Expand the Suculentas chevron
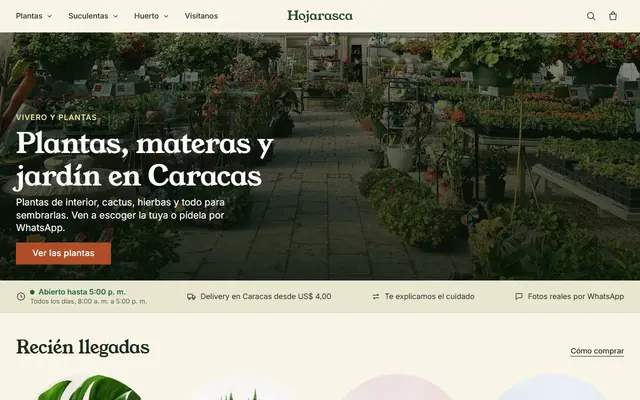The height and width of the screenshot is (400, 640). [x=116, y=16]
